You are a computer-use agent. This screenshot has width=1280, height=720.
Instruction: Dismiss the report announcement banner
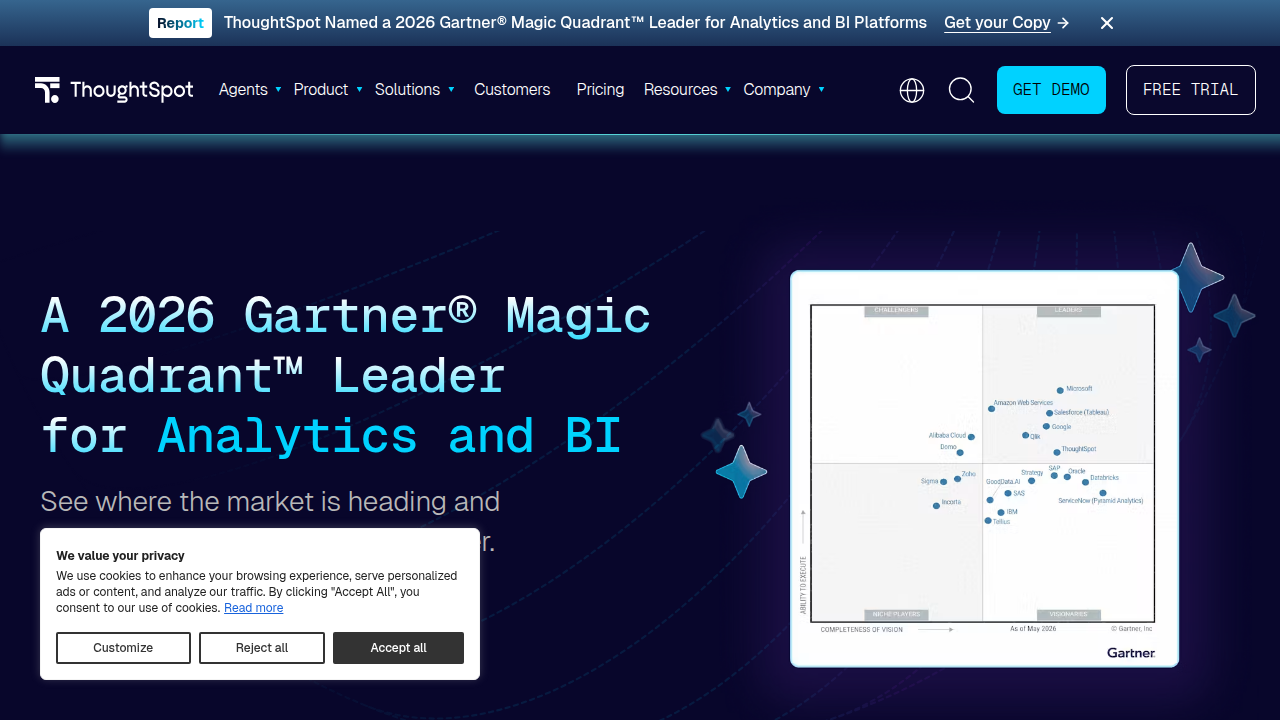pos(1107,23)
